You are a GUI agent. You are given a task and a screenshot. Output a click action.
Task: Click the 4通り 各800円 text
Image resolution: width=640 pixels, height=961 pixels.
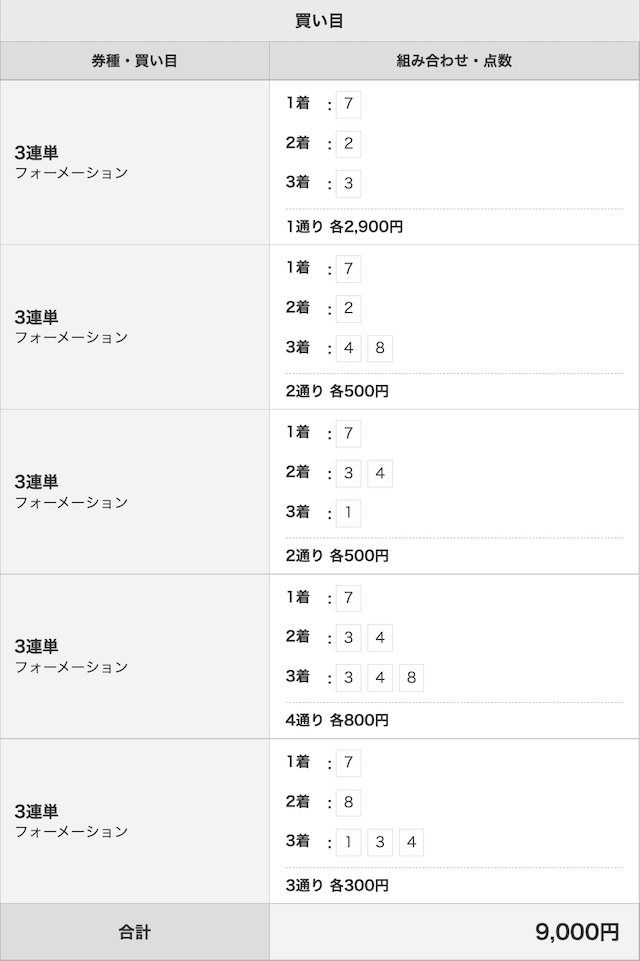click(x=337, y=720)
